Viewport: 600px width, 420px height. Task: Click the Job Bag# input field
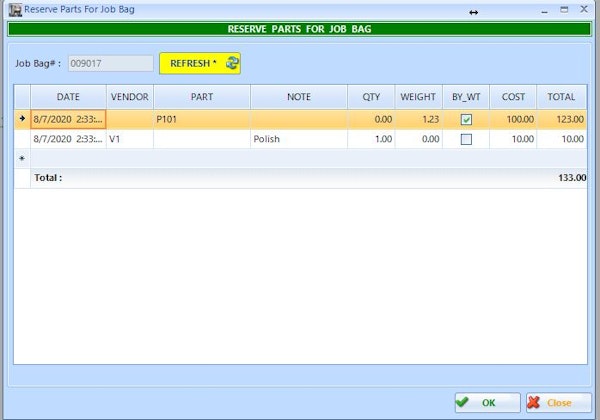110,63
